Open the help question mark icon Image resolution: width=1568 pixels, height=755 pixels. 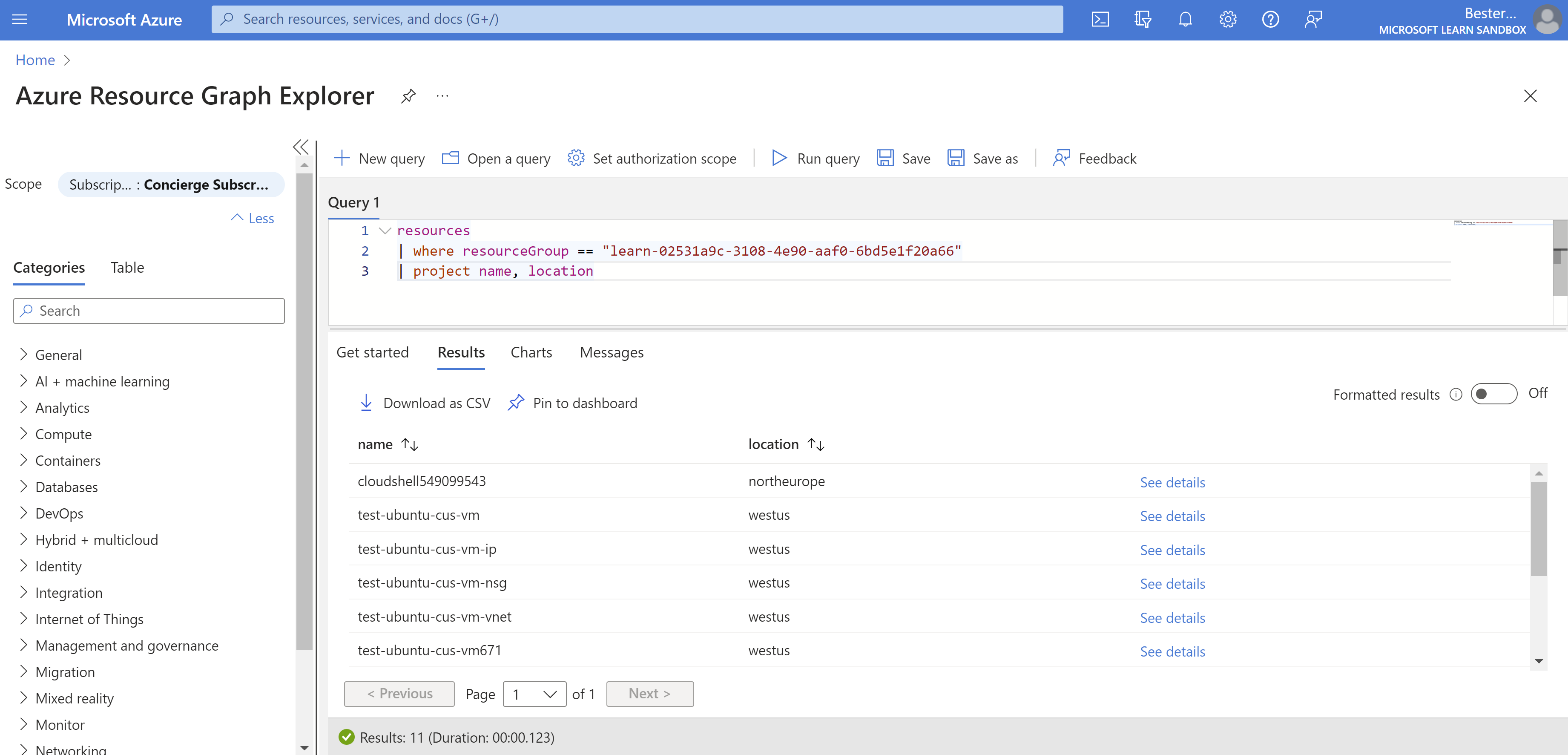click(x=1270, y=20)
